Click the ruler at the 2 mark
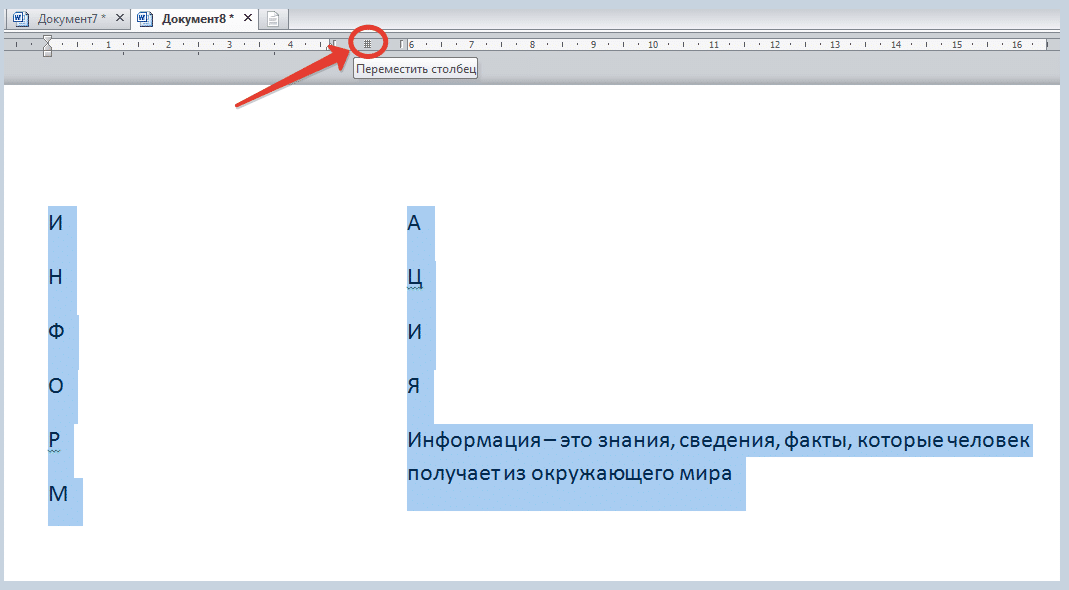The width and height of the screenshot is (1069, 590). pos(168,44)
